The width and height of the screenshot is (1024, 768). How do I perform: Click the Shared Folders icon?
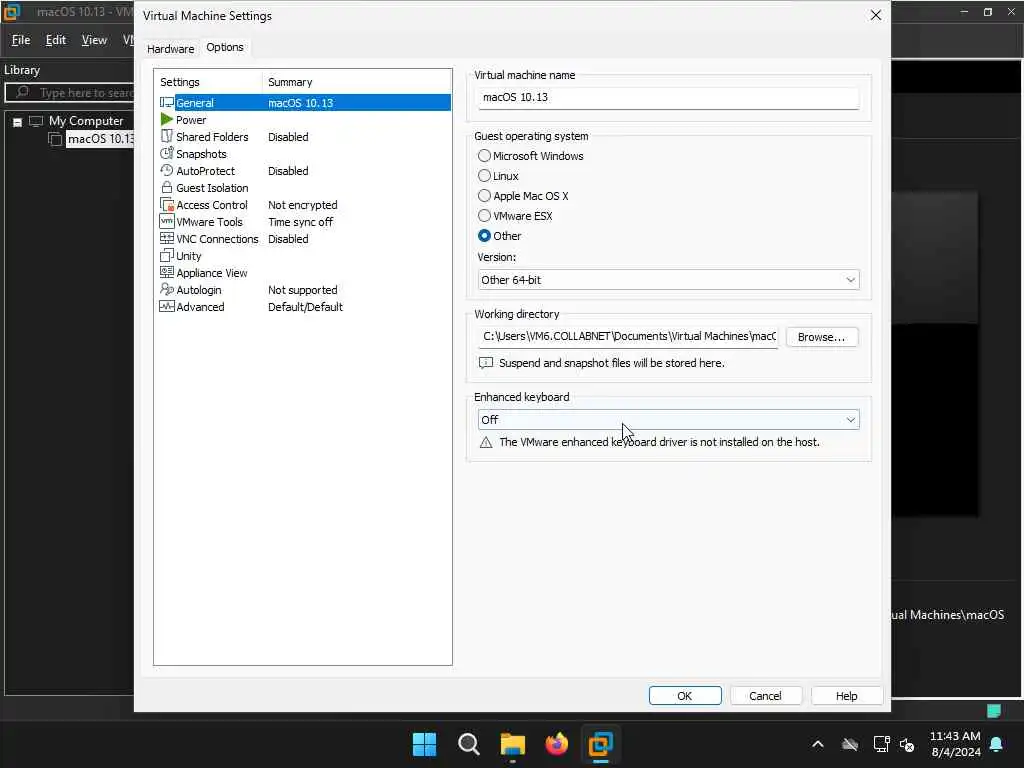pyautogui.click(x=167, y=136)
